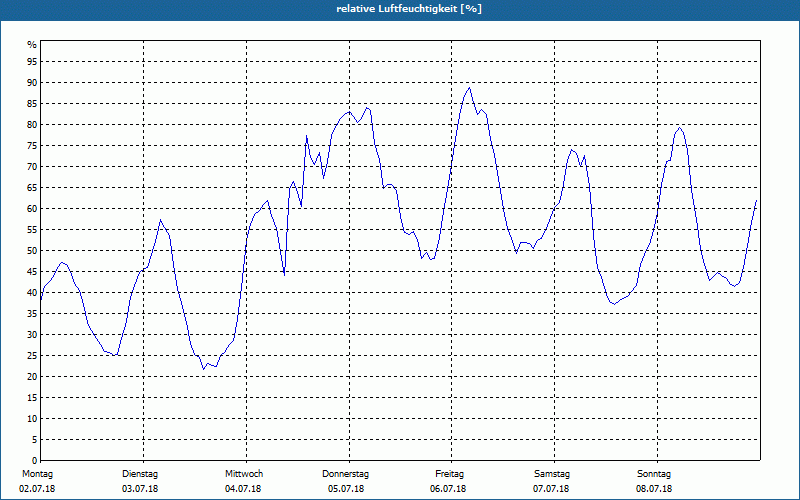Select the 'Freitag' day label
800x500 pixels.
pos(449,474)
